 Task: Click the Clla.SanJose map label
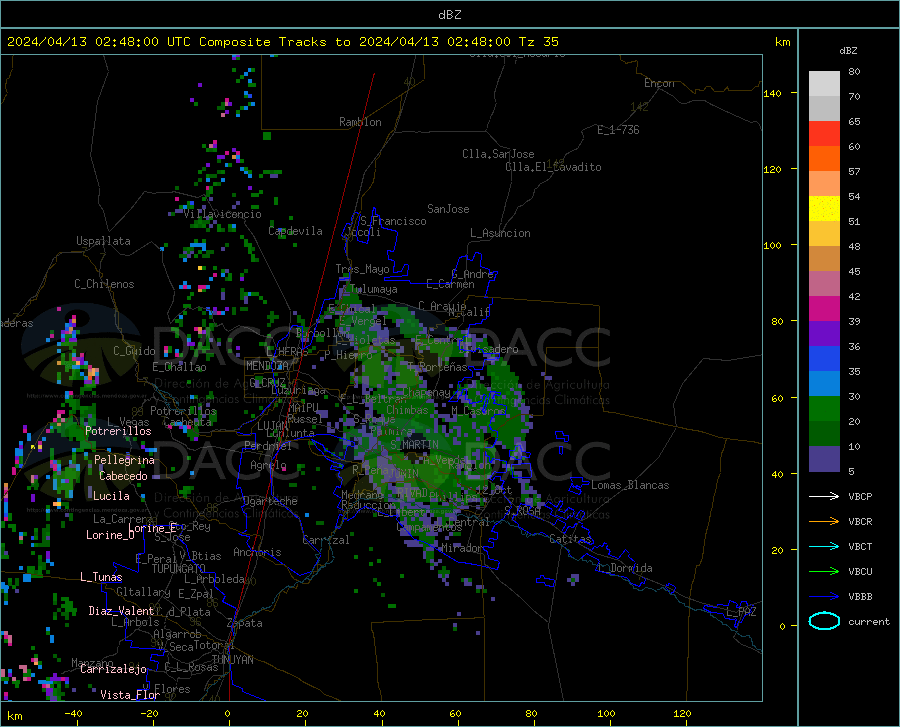(498, 154)
